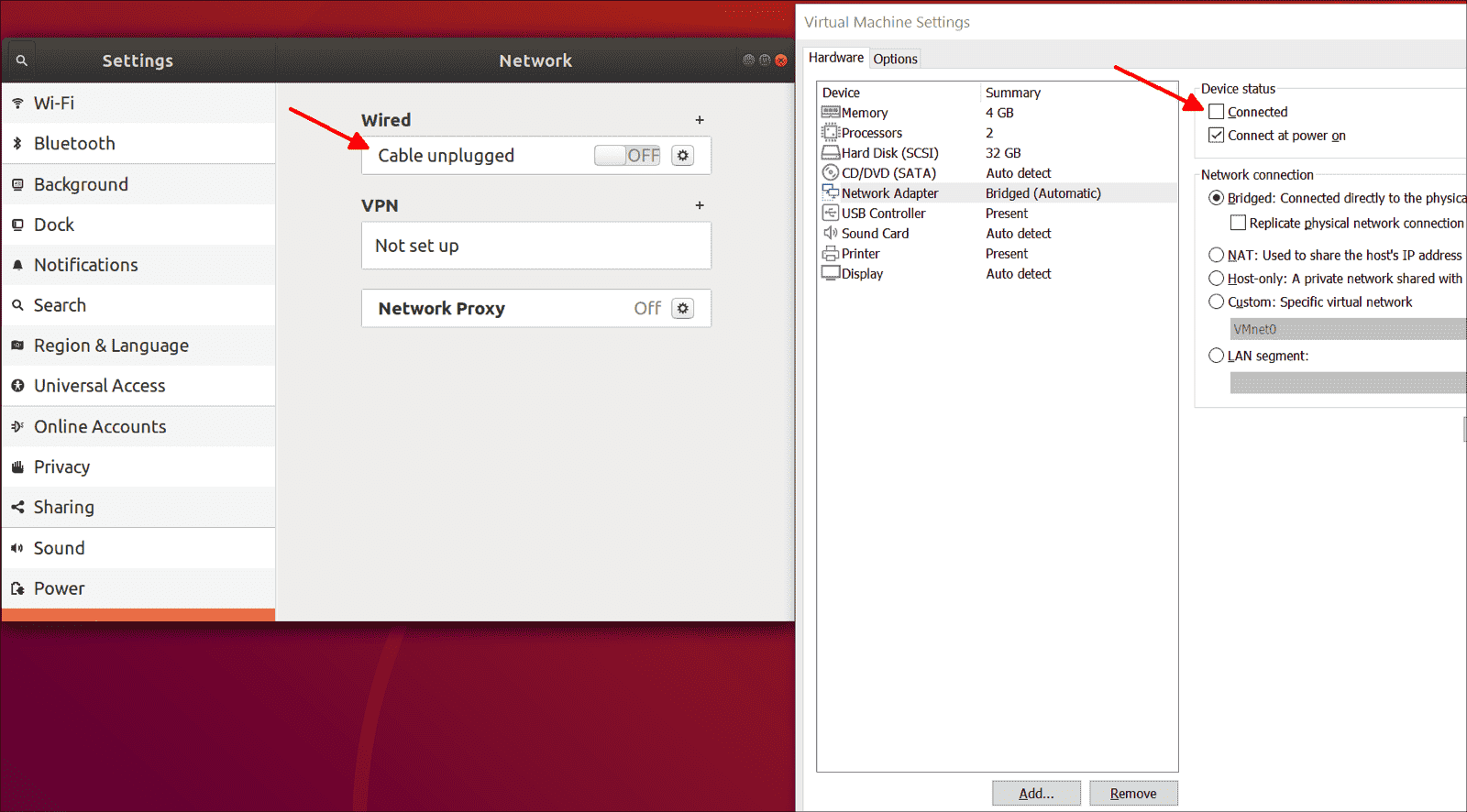Open Wi-Fi settings panel
Image resolution: width=1467 pixels, height=812 pixels.
[x=138, y=104]
